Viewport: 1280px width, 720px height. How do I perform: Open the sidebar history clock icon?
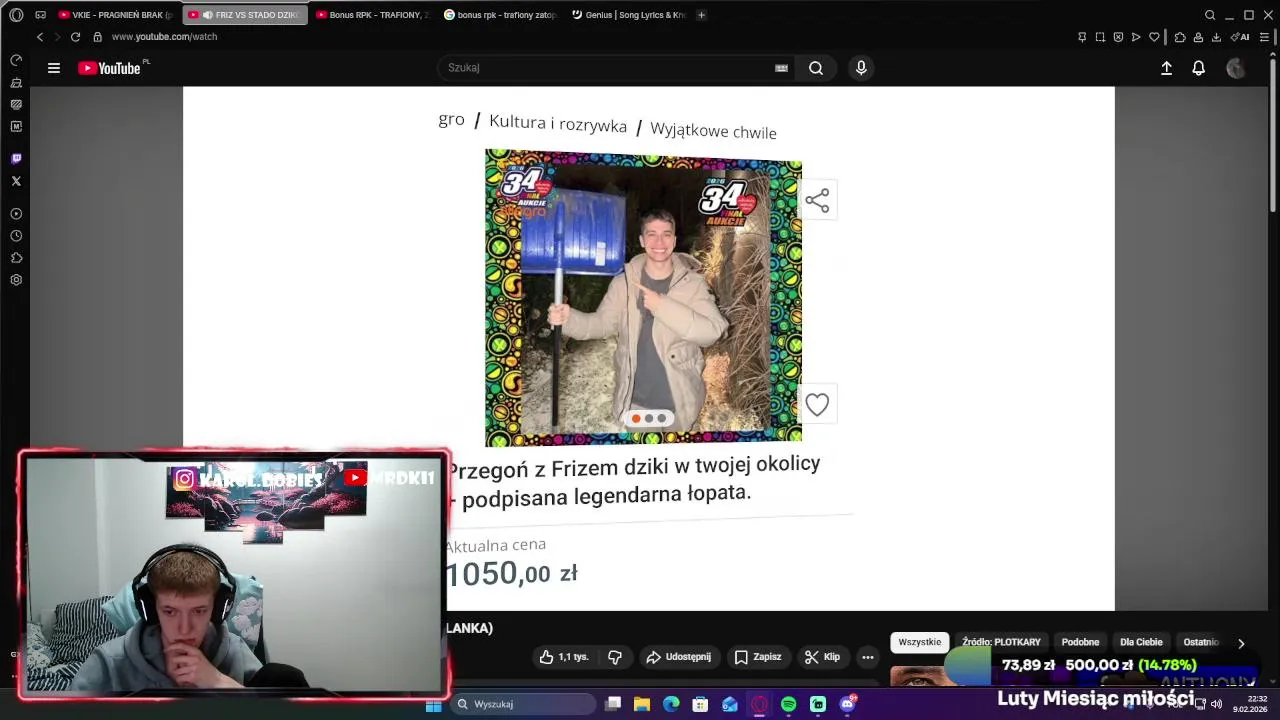(16, 236)
